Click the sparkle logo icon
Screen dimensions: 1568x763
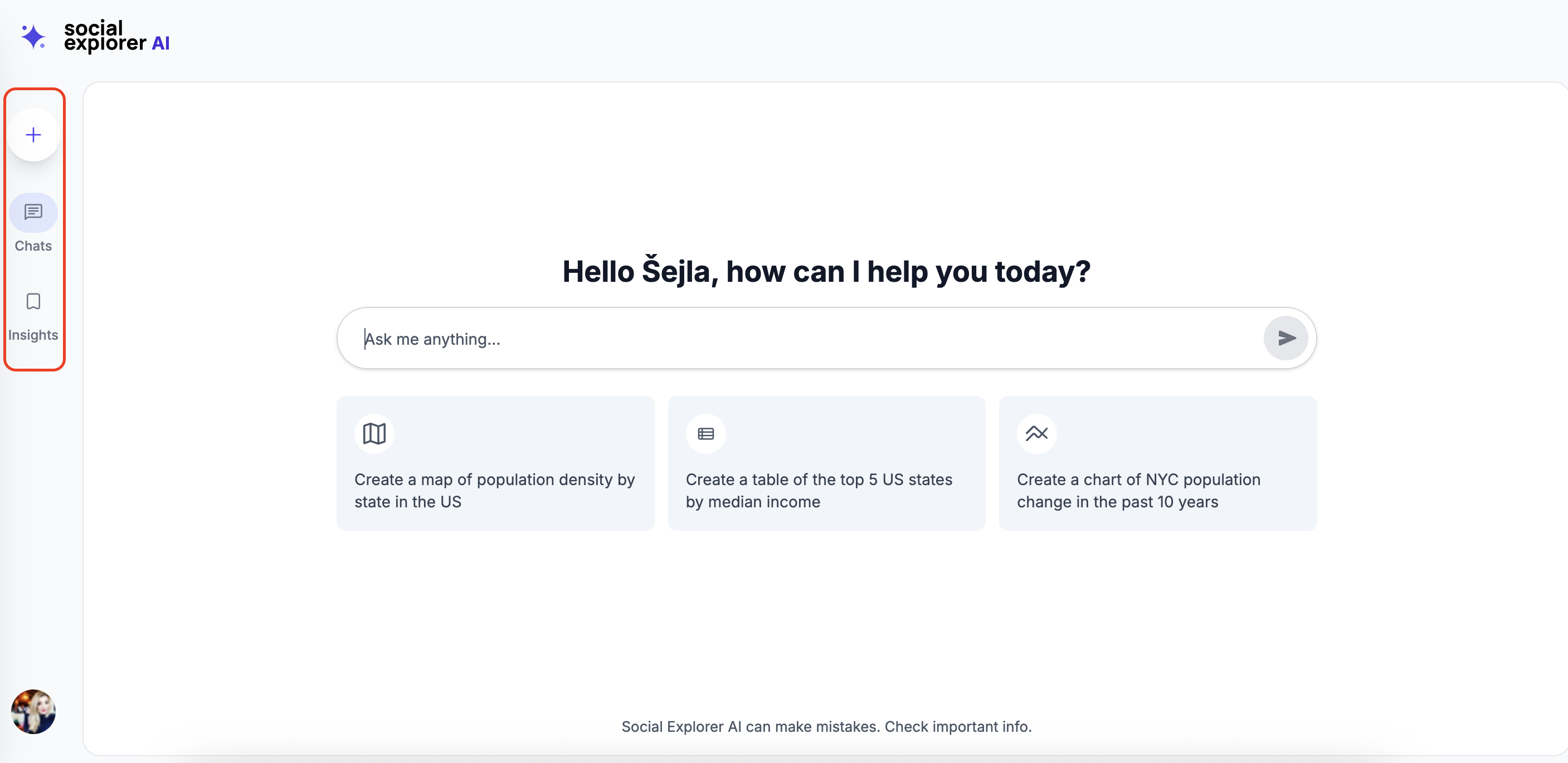[33, 37]
